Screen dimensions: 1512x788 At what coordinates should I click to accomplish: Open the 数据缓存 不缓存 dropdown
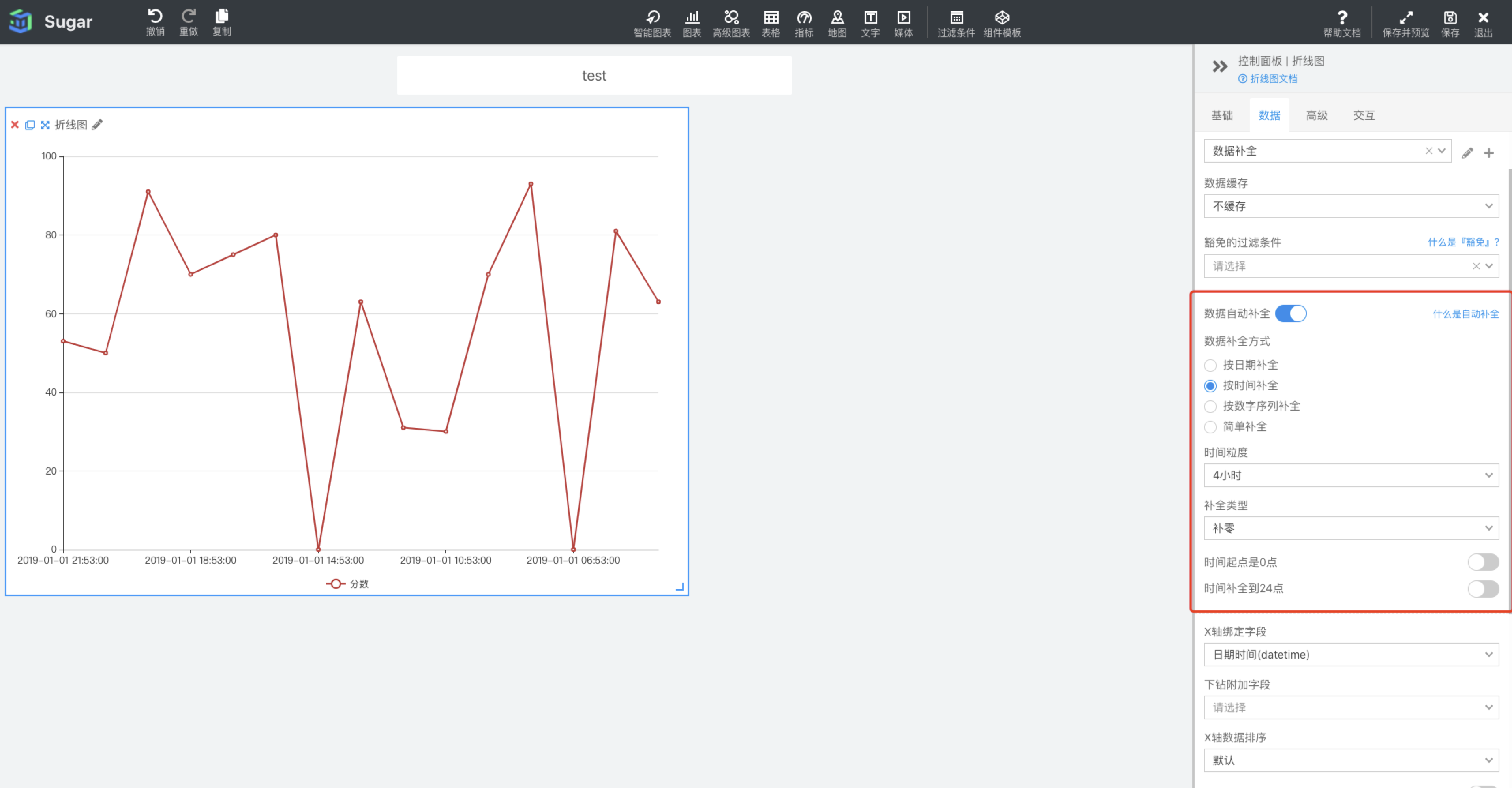(x=1351, y=206)
